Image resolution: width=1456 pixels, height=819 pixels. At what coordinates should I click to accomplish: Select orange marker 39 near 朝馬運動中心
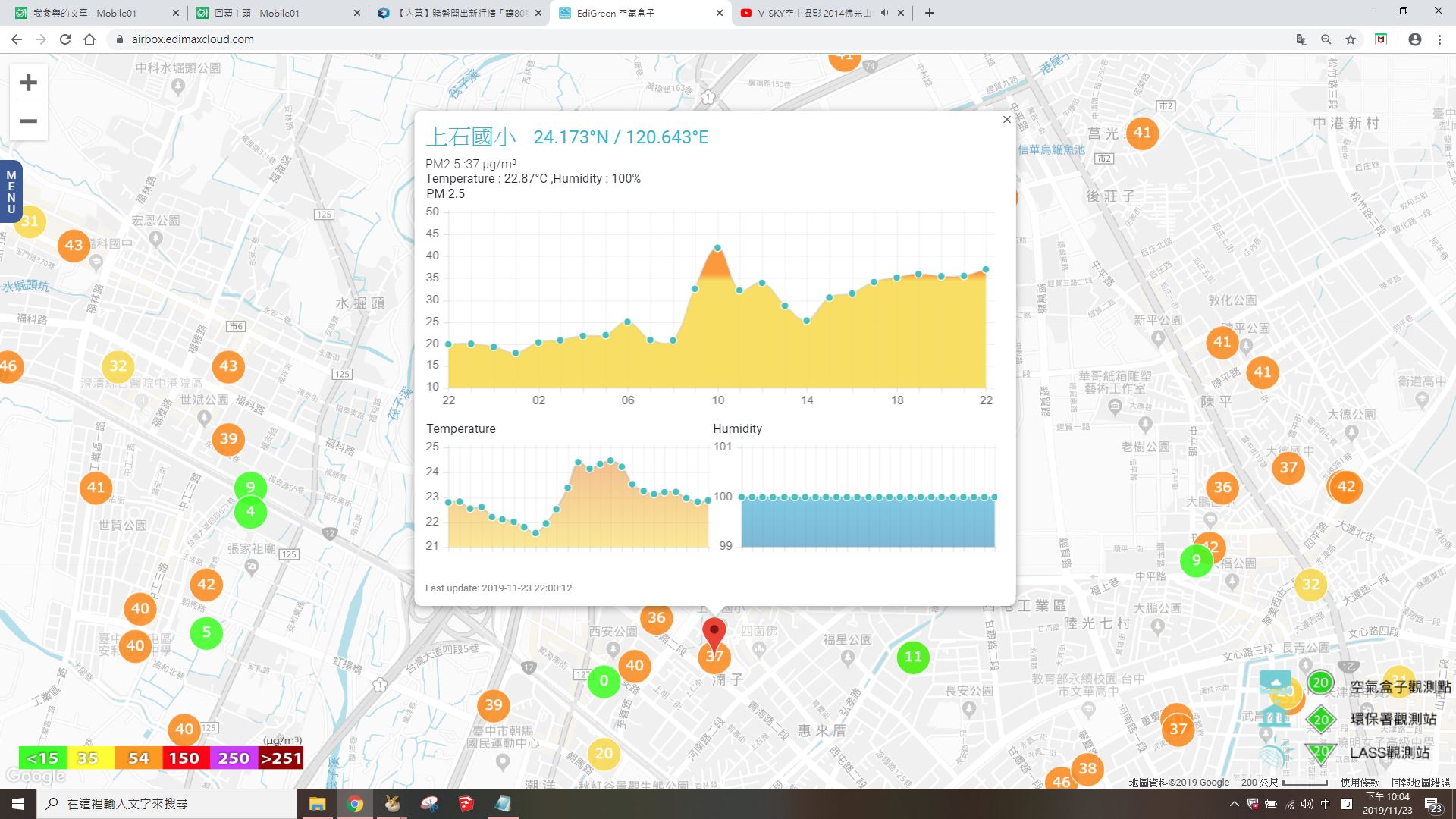coord(493,705)
